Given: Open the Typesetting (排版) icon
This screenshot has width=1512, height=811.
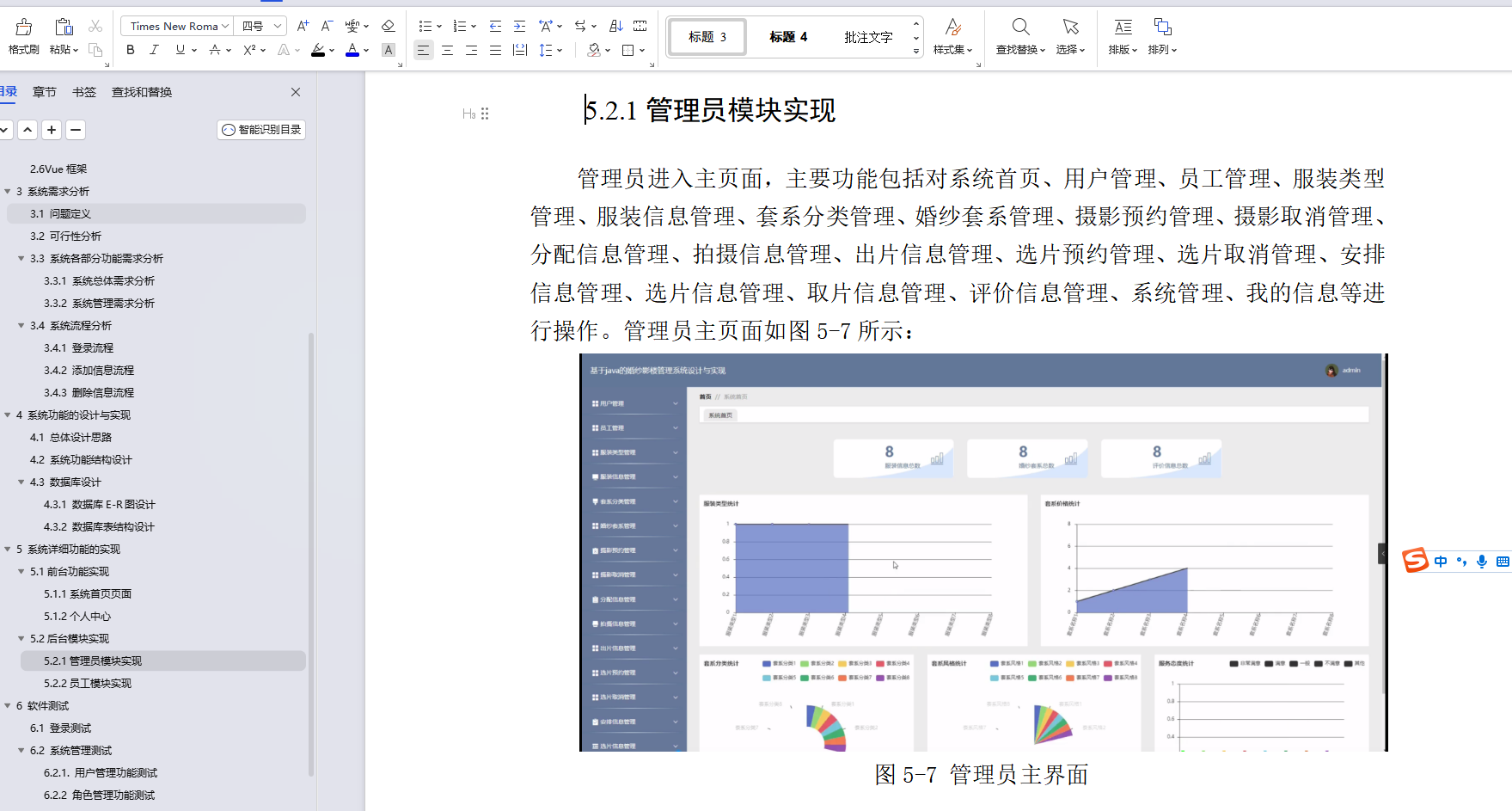Looking at the screenshot, I should [x=1123, y=27].
